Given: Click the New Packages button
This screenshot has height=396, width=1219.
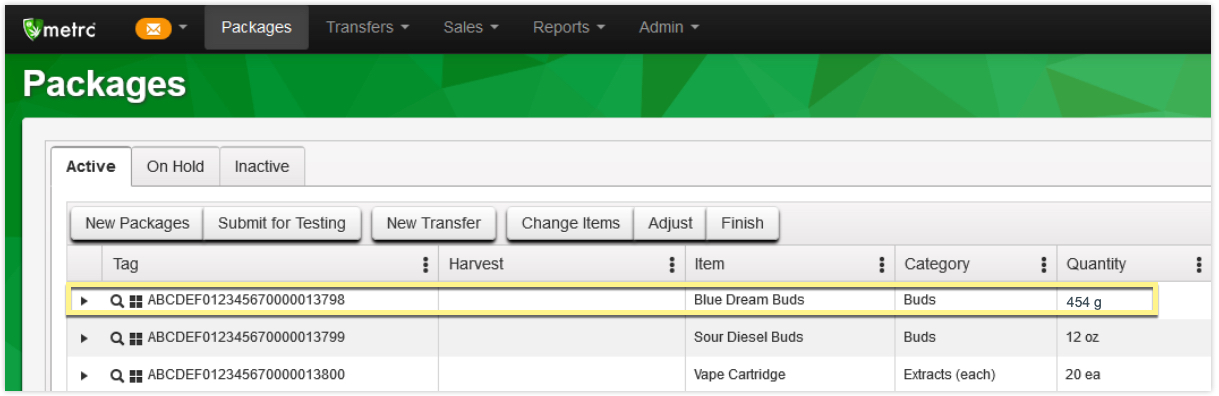Looking at the screenshot, I should tap(137, 223).
